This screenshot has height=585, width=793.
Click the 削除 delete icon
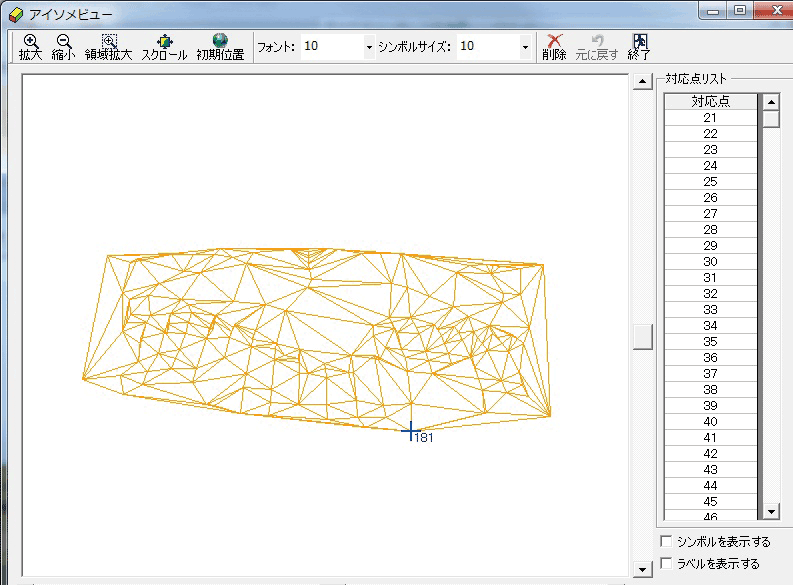click(x=553, y=47)
